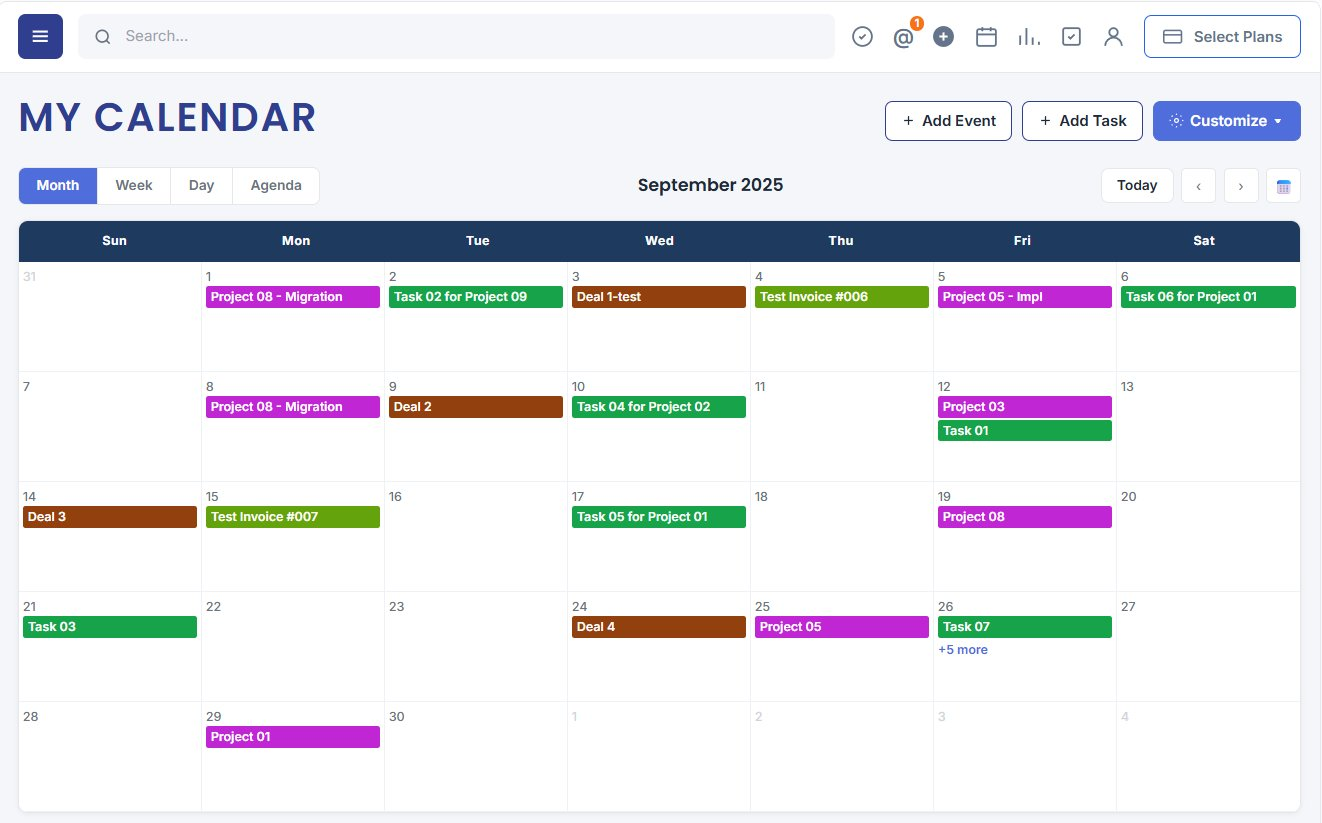This screenshot has height=823, width=1322.
Task: Open the Deal 2 event
Action: coord(476,407)
